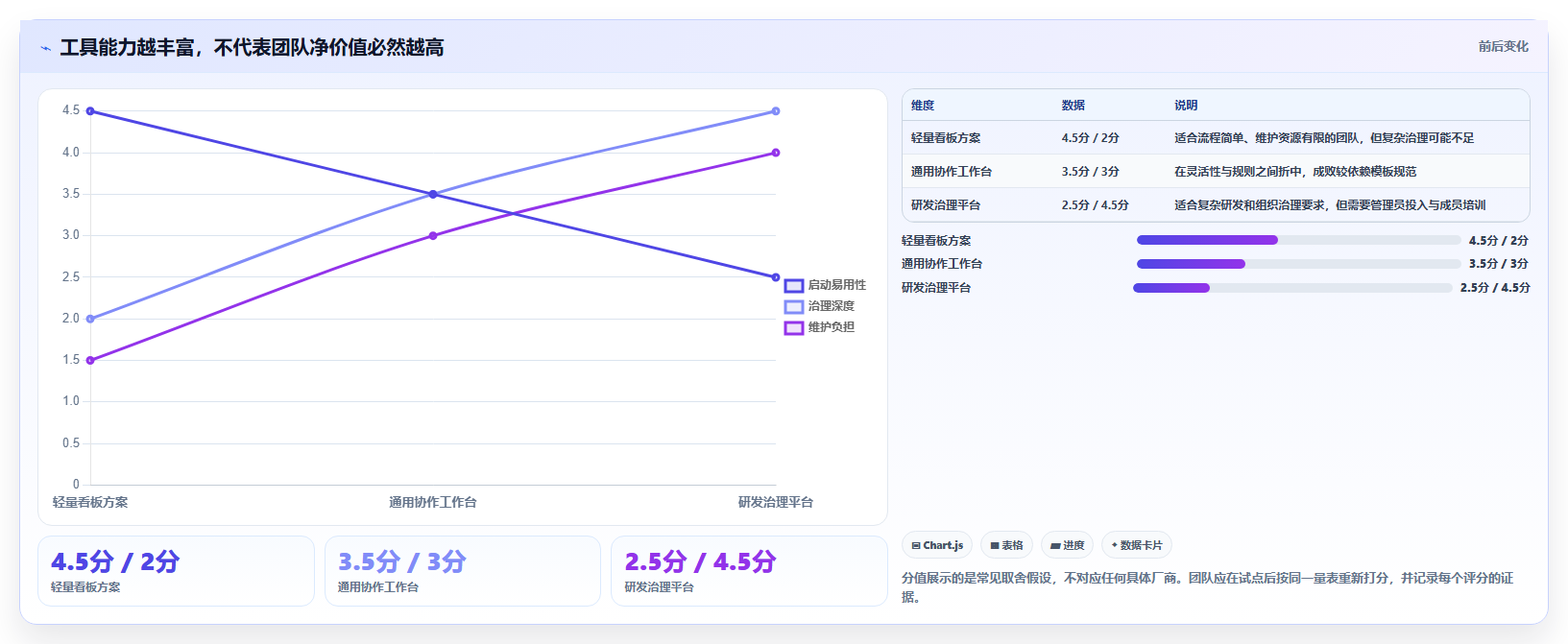Click the 说明 table column header
The height and width of the screenshot is (644, 1568).
tap(1186, 106)
